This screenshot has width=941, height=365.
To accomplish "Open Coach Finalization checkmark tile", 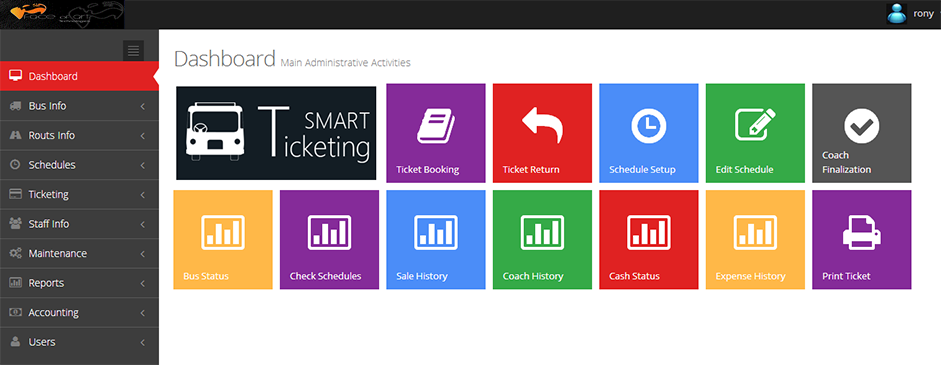I will pyautogui.click(x=862, y=133).
